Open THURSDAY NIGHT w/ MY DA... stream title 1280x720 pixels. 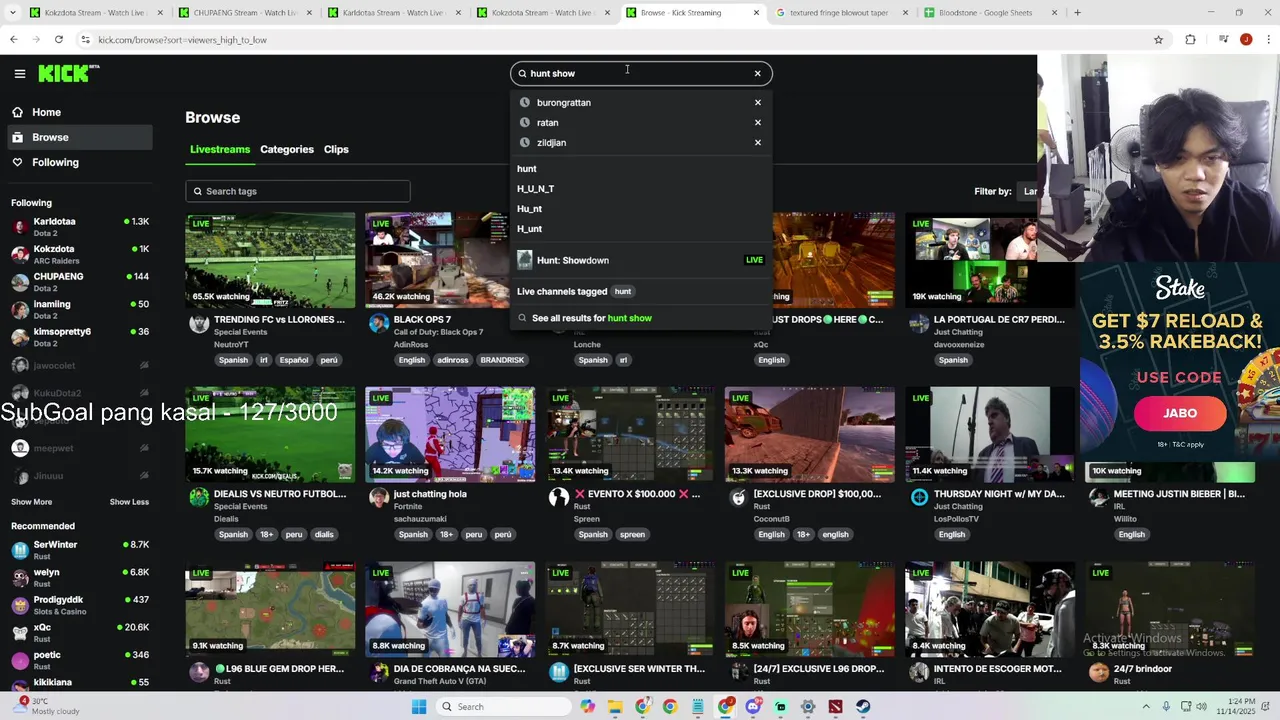[x=999, y=494]
